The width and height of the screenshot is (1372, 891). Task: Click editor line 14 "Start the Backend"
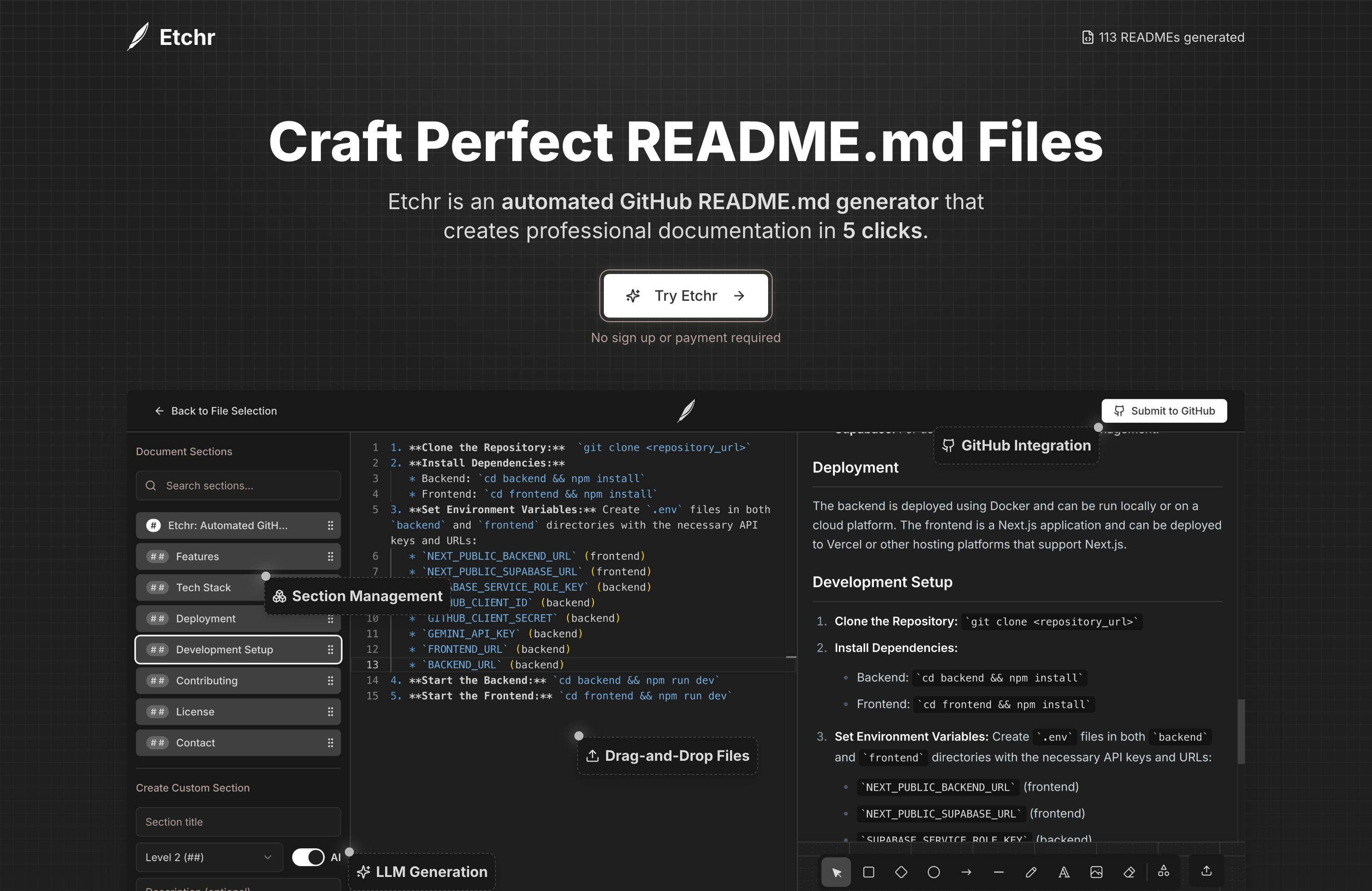click(x=555, y=680)
